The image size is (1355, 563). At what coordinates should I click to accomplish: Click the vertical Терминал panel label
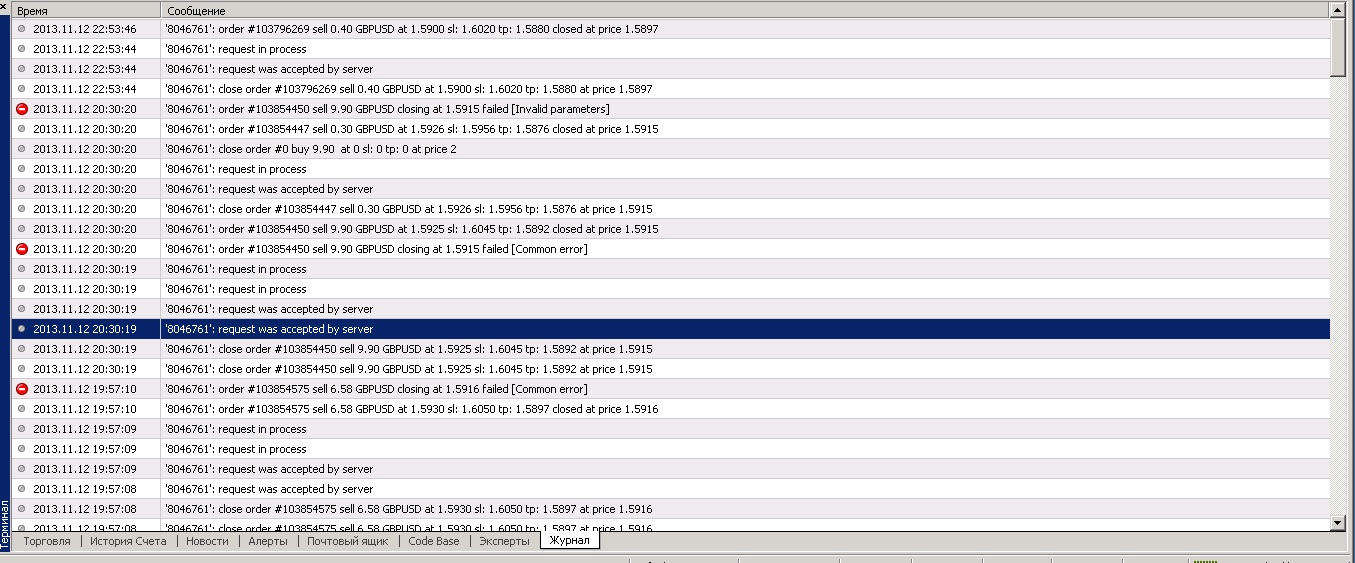[5, 523]
